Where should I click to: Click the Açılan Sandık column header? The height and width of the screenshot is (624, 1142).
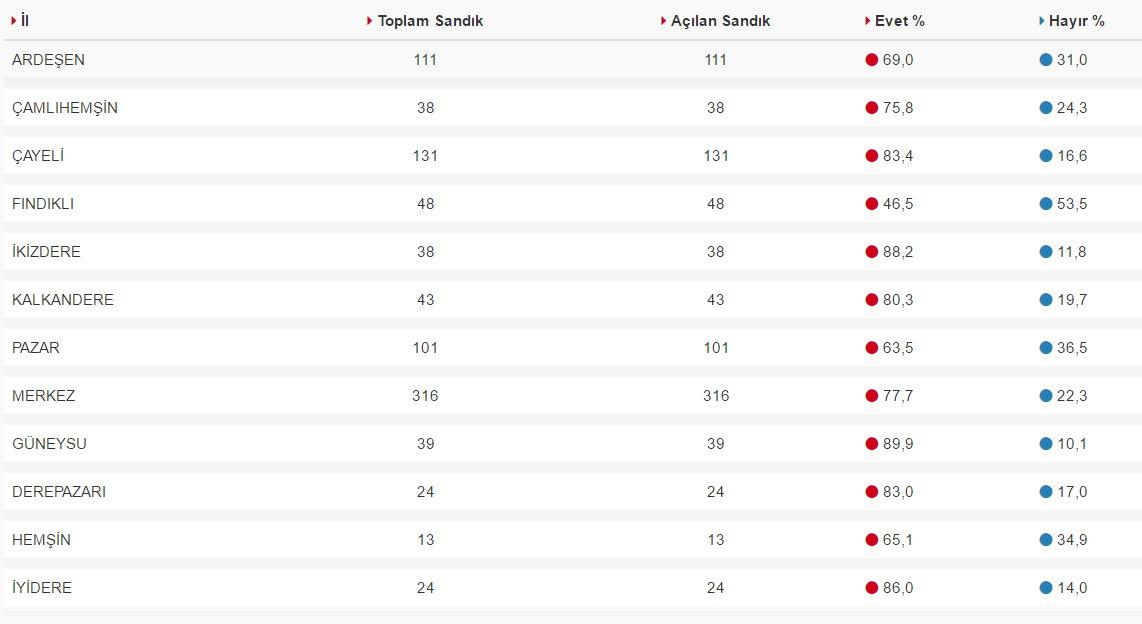click(x=720, y=21)
